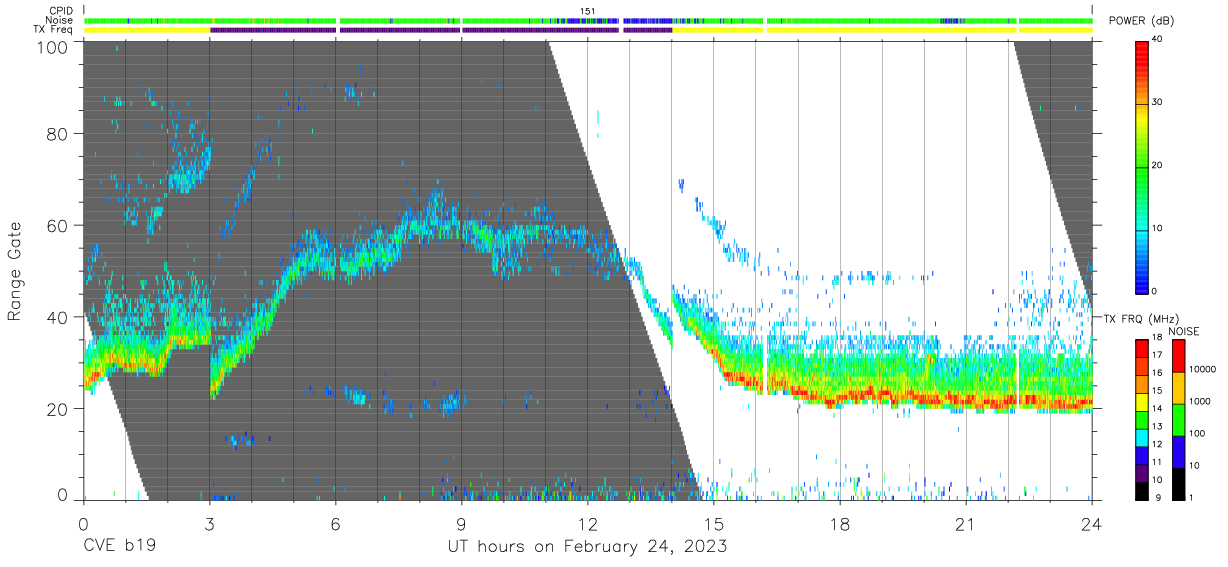Click the '1000' label on NOISE legend
This screenshot has height=567, width=1228.
(x=1202, y=401)
